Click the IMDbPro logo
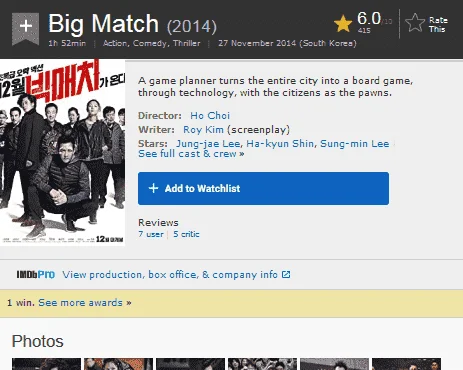Viewport: 463px width, 370px height. 36,274
